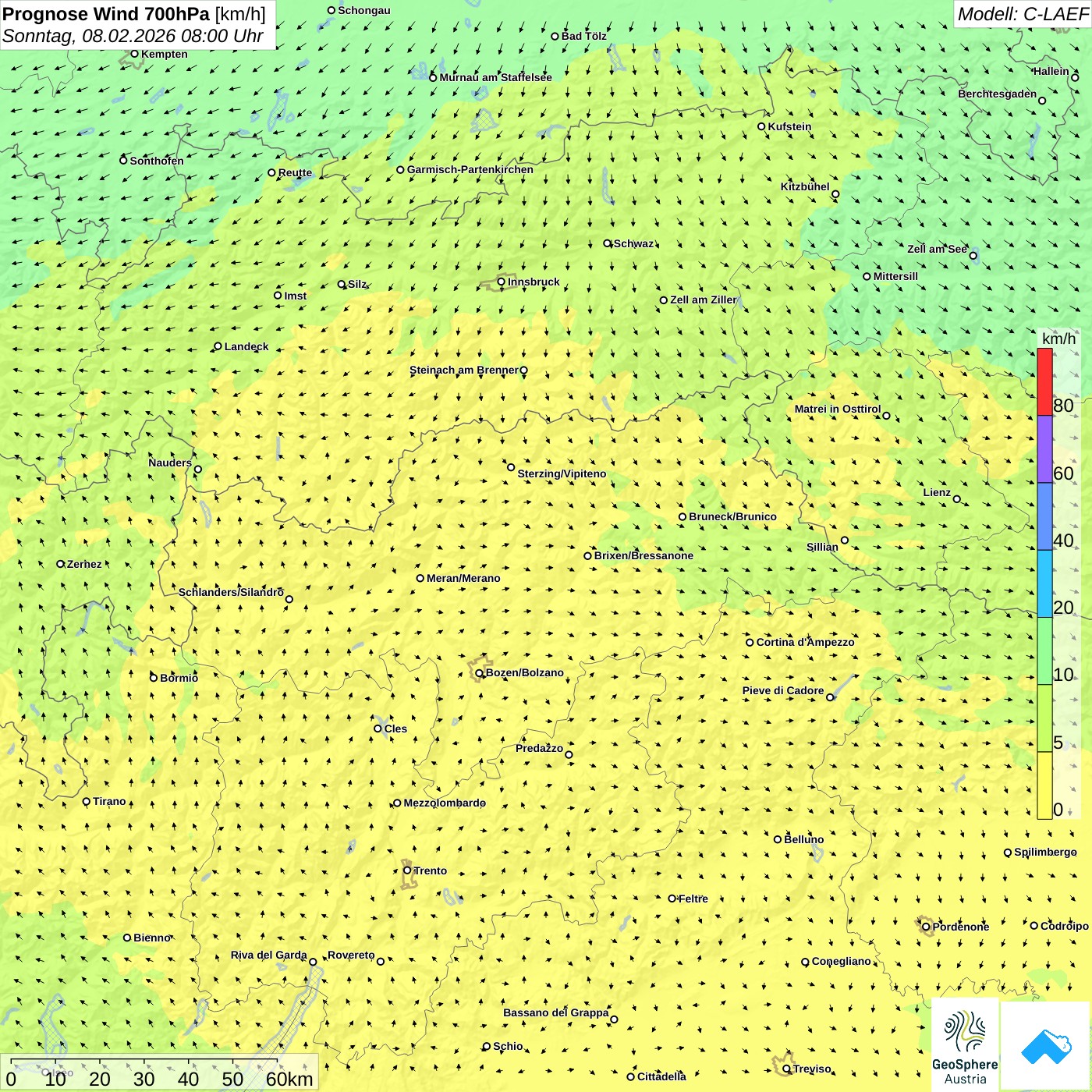Click the 'Kufstein' label

tap(789, 126)
